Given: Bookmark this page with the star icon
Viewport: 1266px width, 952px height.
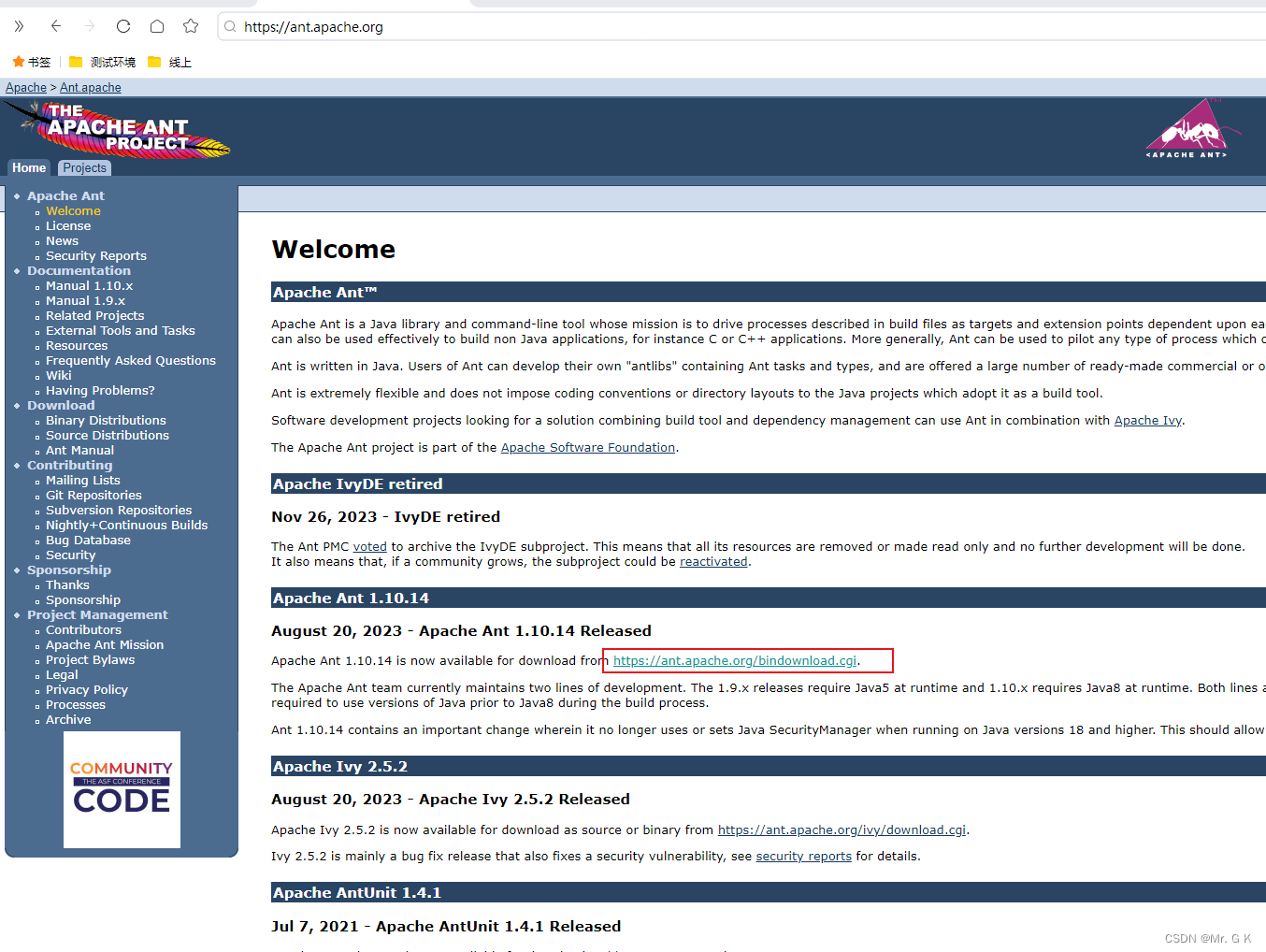Looking at the screenshot, I should coord(191,26).
